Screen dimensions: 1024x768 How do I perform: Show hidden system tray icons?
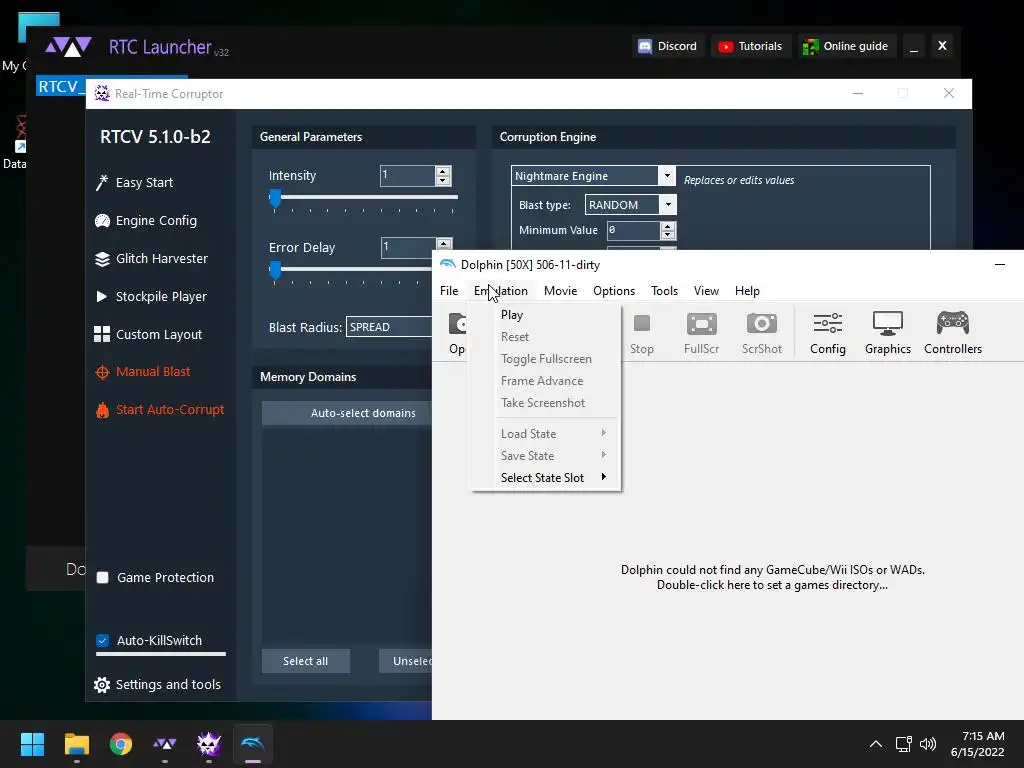click(876, 744)
